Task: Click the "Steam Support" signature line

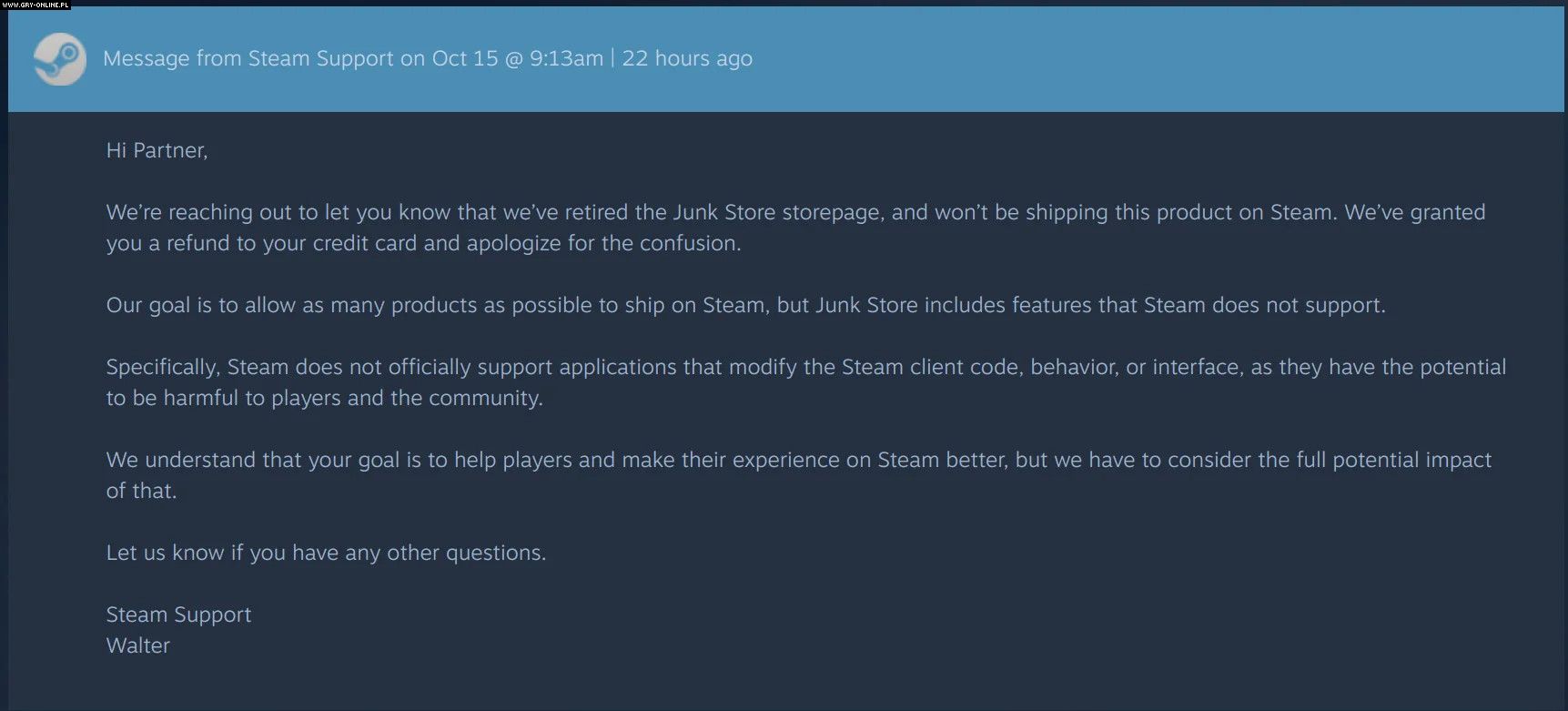Action: pos(178,615)
